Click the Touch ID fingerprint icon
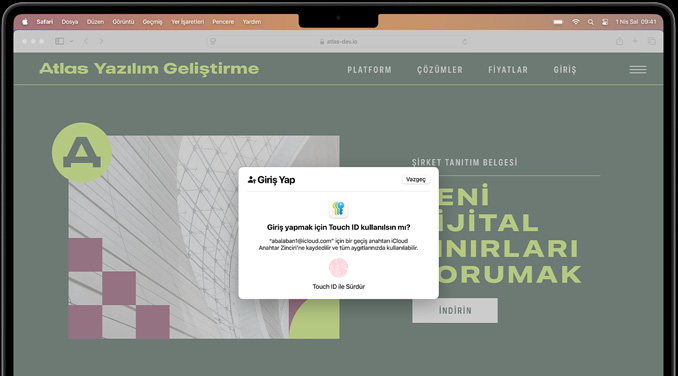The height and width of the screenshot is (376, 678). tap(339, 268)
